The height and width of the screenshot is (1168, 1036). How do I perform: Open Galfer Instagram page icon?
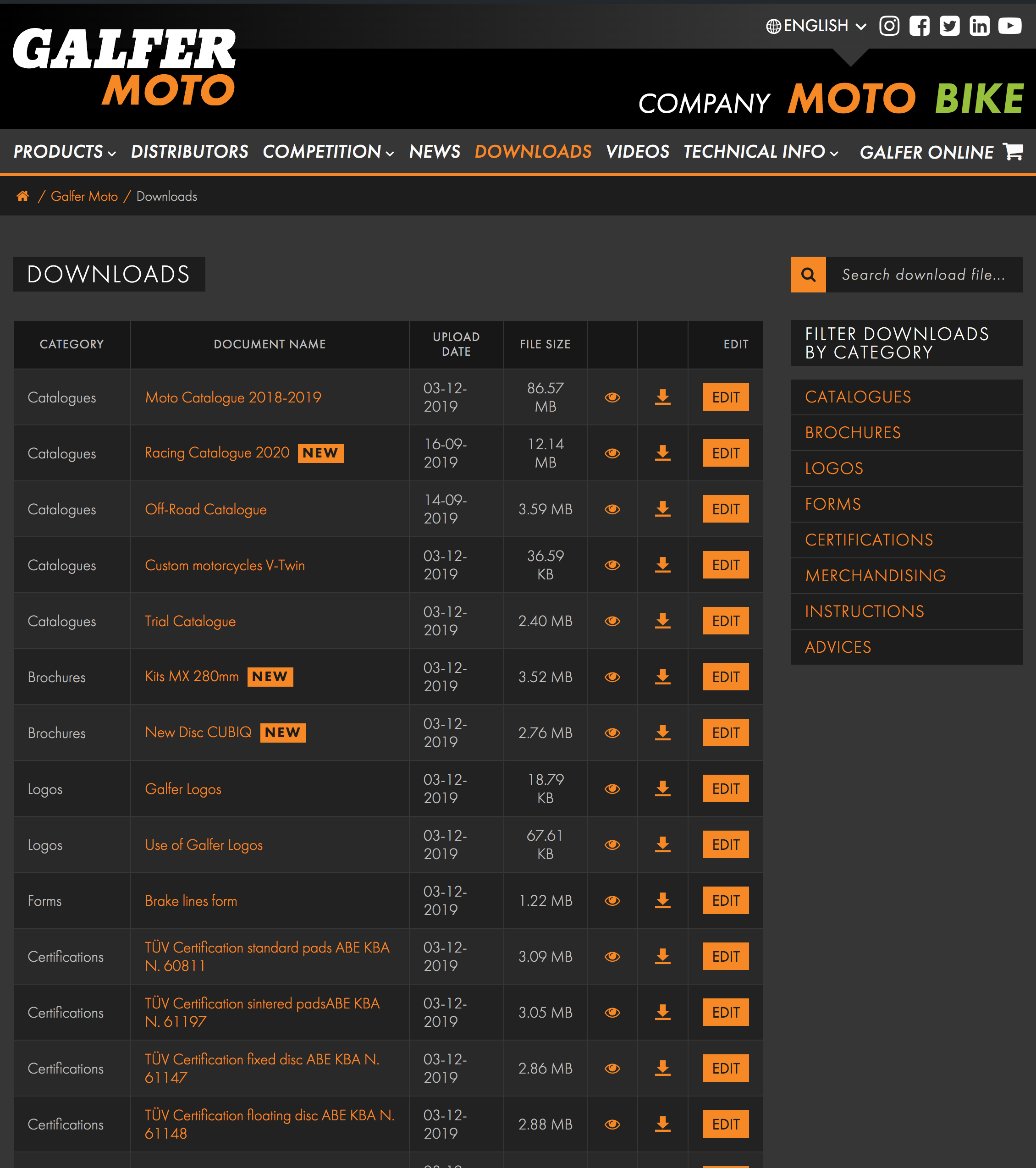pos(889,26)
